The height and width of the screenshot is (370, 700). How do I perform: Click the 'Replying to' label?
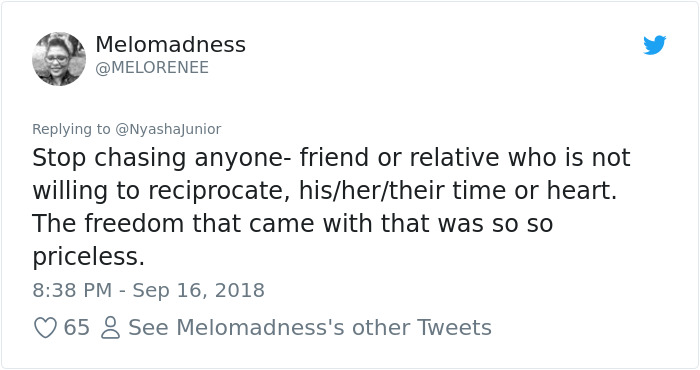click(71, 129)
